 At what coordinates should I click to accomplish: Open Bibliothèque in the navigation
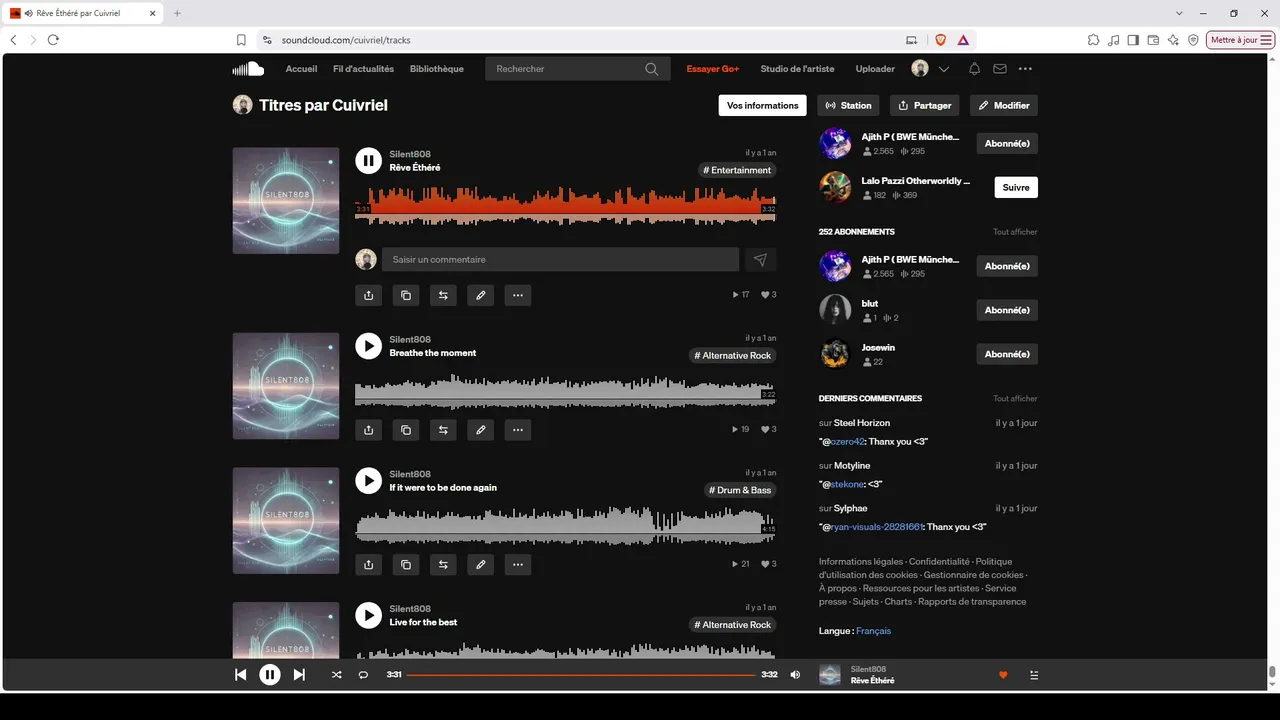tap(437, 69)
